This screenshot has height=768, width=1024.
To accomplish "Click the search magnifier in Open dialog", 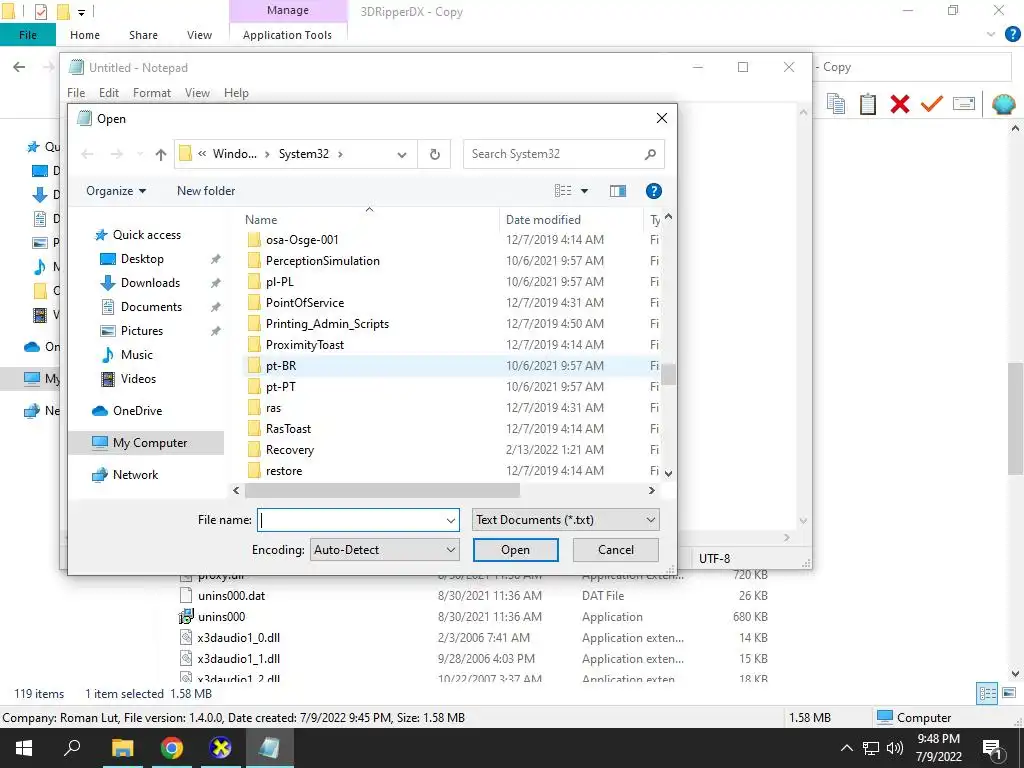I will [x=650, y=154].
